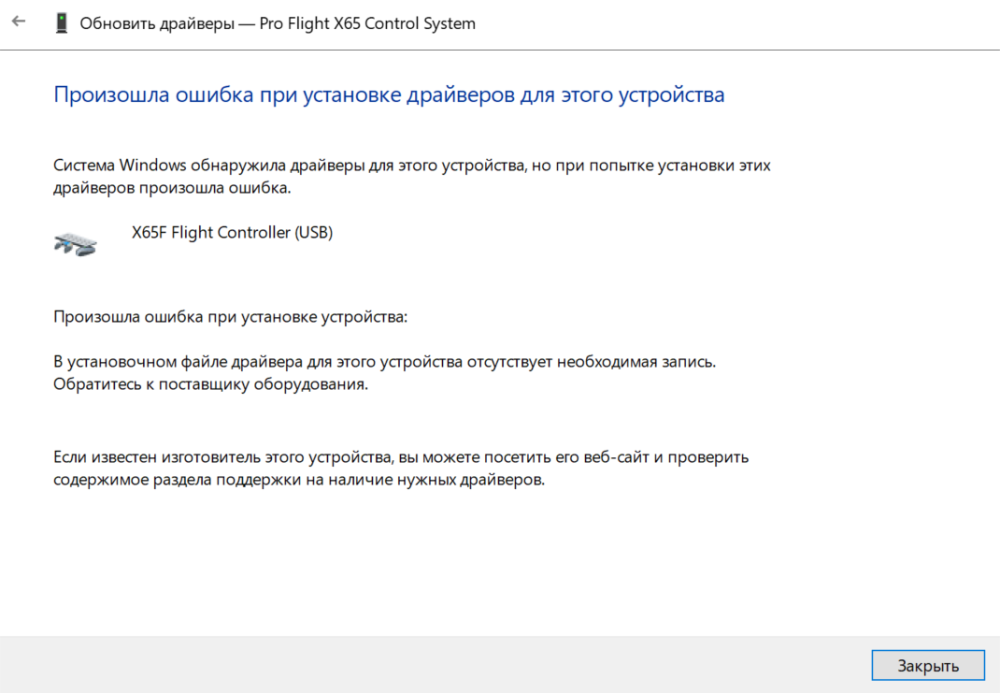This screenshot has height=693, width=1000.
Task: Click the 'Обратитесь к поставщику оборудования.' line
Action: [x=211, y=383]
